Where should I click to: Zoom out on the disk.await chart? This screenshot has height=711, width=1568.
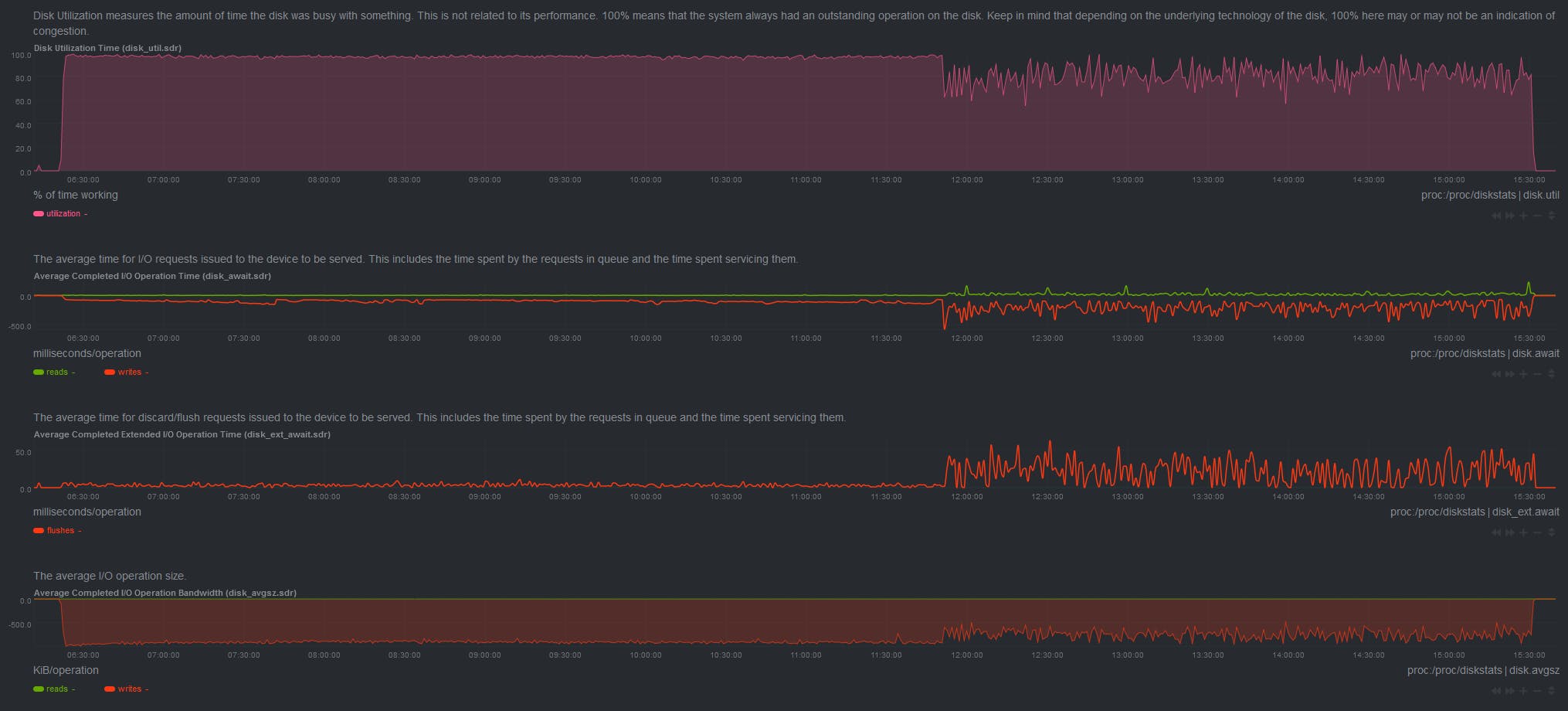click(x=1537, y=374)
